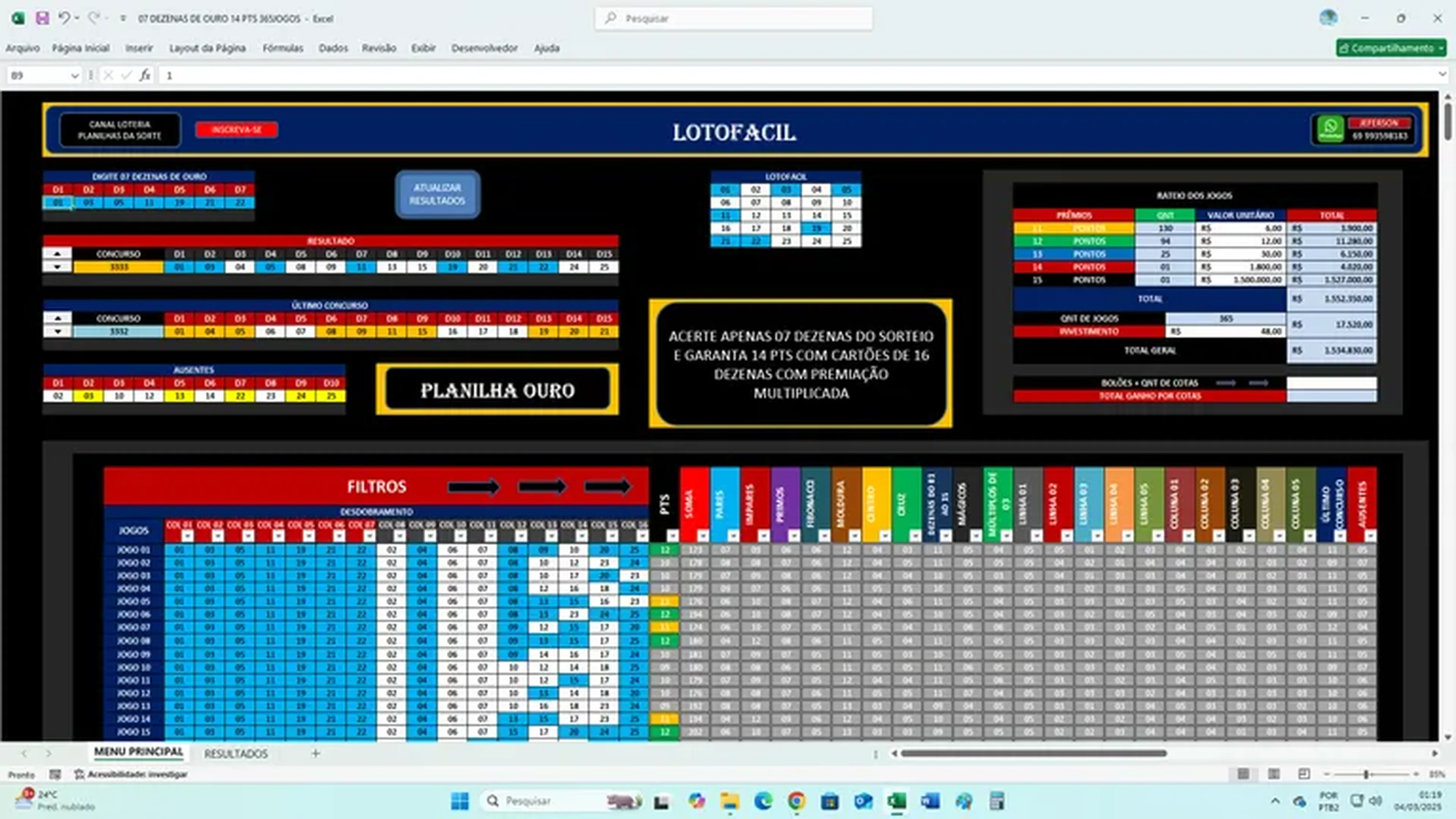Open the Compartilhamento dropdown button
The width and height of the screenshot is (1456, 819).
tap(1391, 48)
